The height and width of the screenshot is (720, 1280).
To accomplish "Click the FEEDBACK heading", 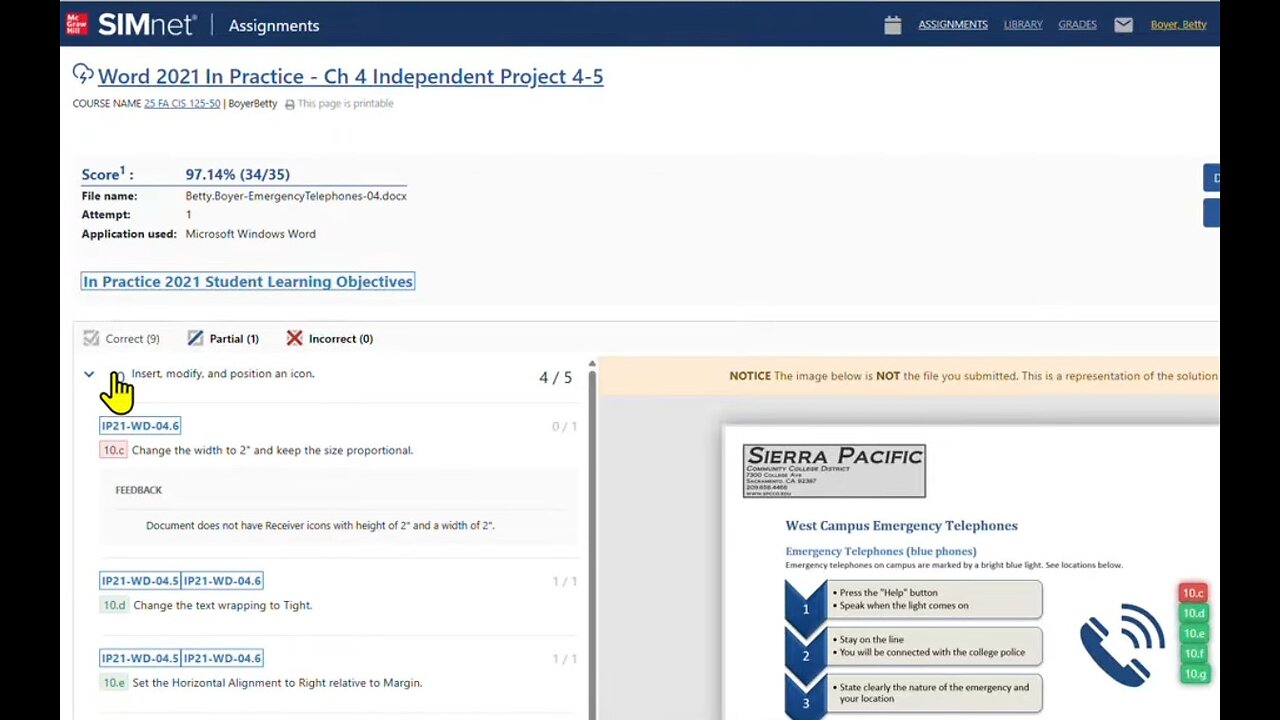I will coord(138,490).
